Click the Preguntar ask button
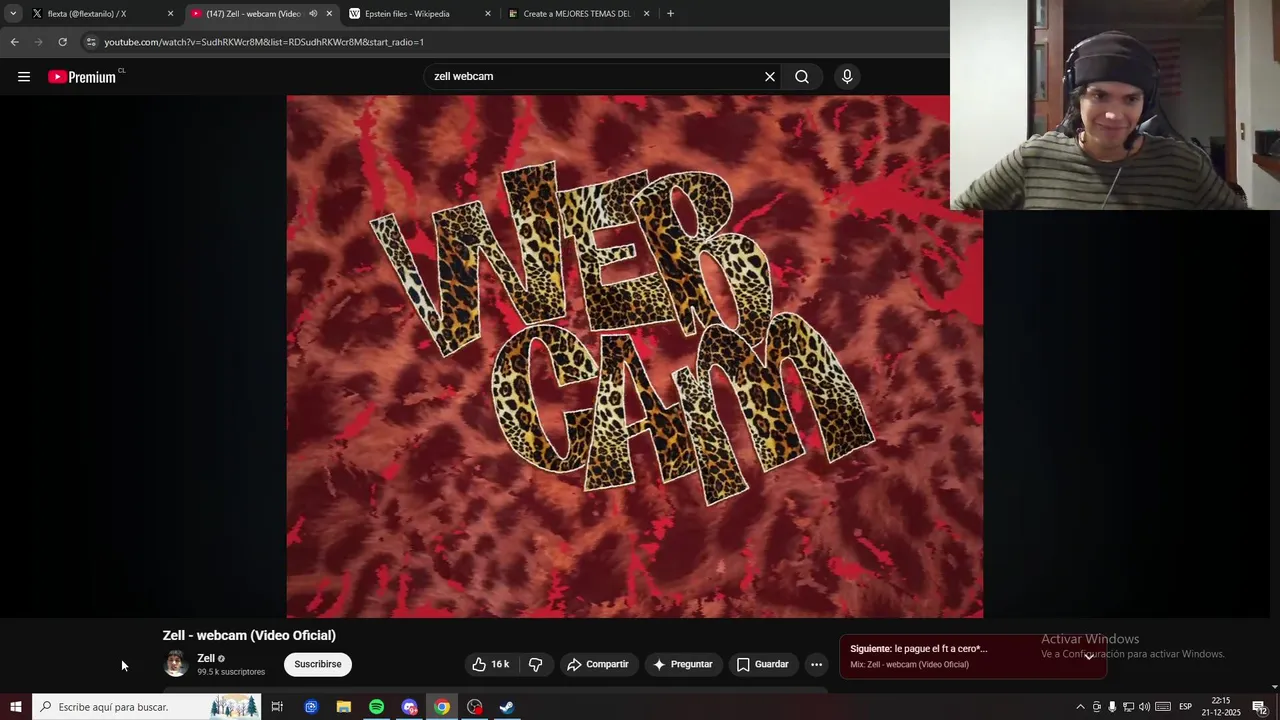Viewport: 1280px width, 720px height. tap(683, 664)
